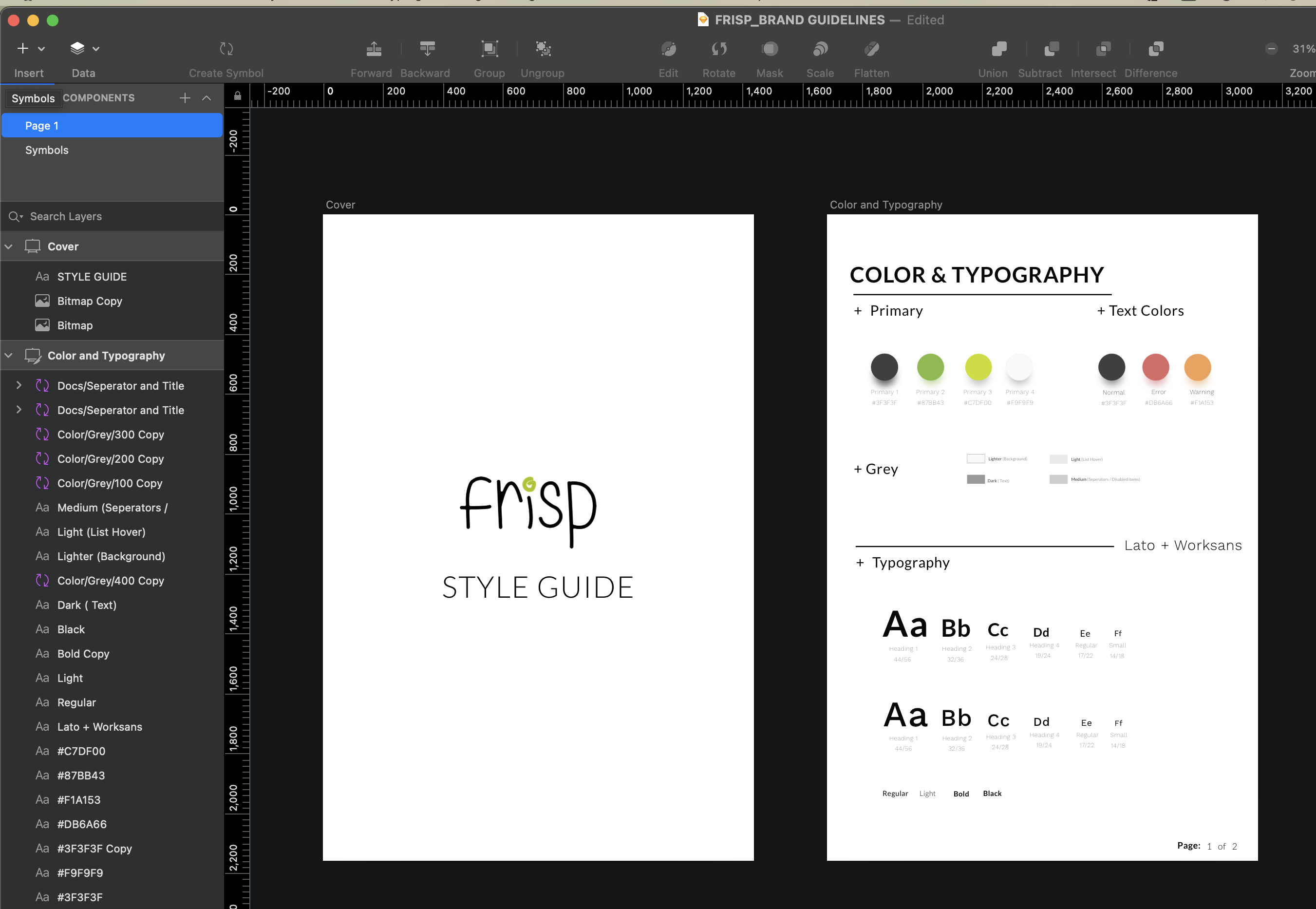This screenshot has width=1316, height=909.
Task: Select the #C7DF00 text layer
Action: (112, 751)
